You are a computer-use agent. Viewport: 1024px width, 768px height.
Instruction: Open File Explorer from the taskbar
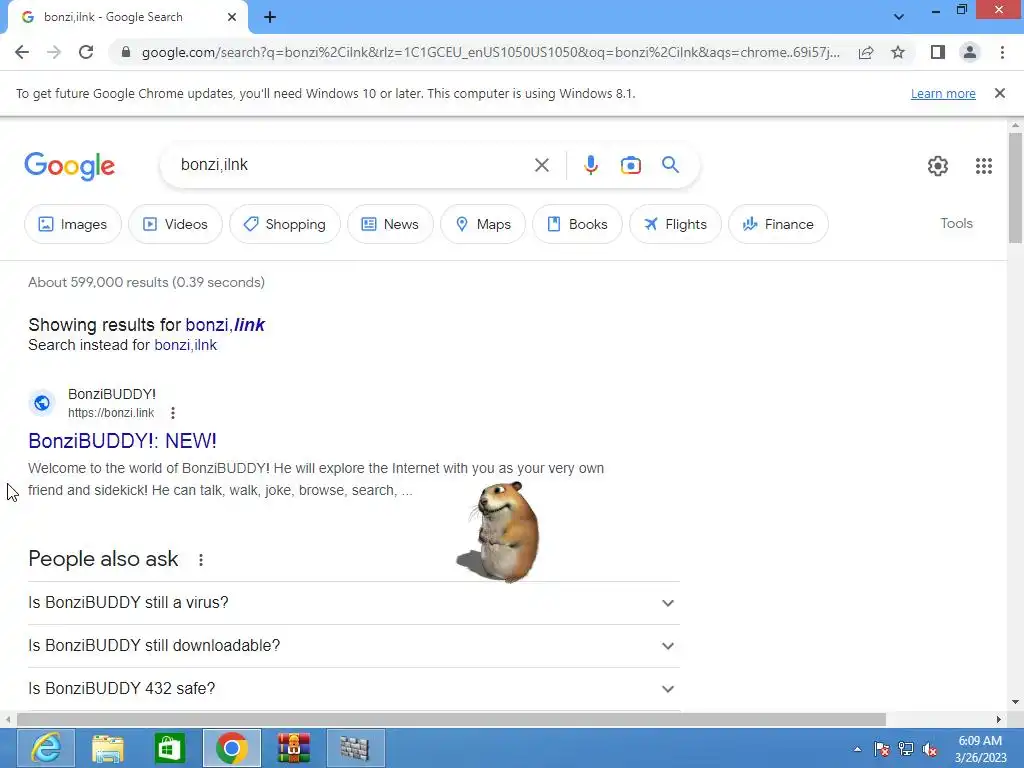(x=108, y=748)
